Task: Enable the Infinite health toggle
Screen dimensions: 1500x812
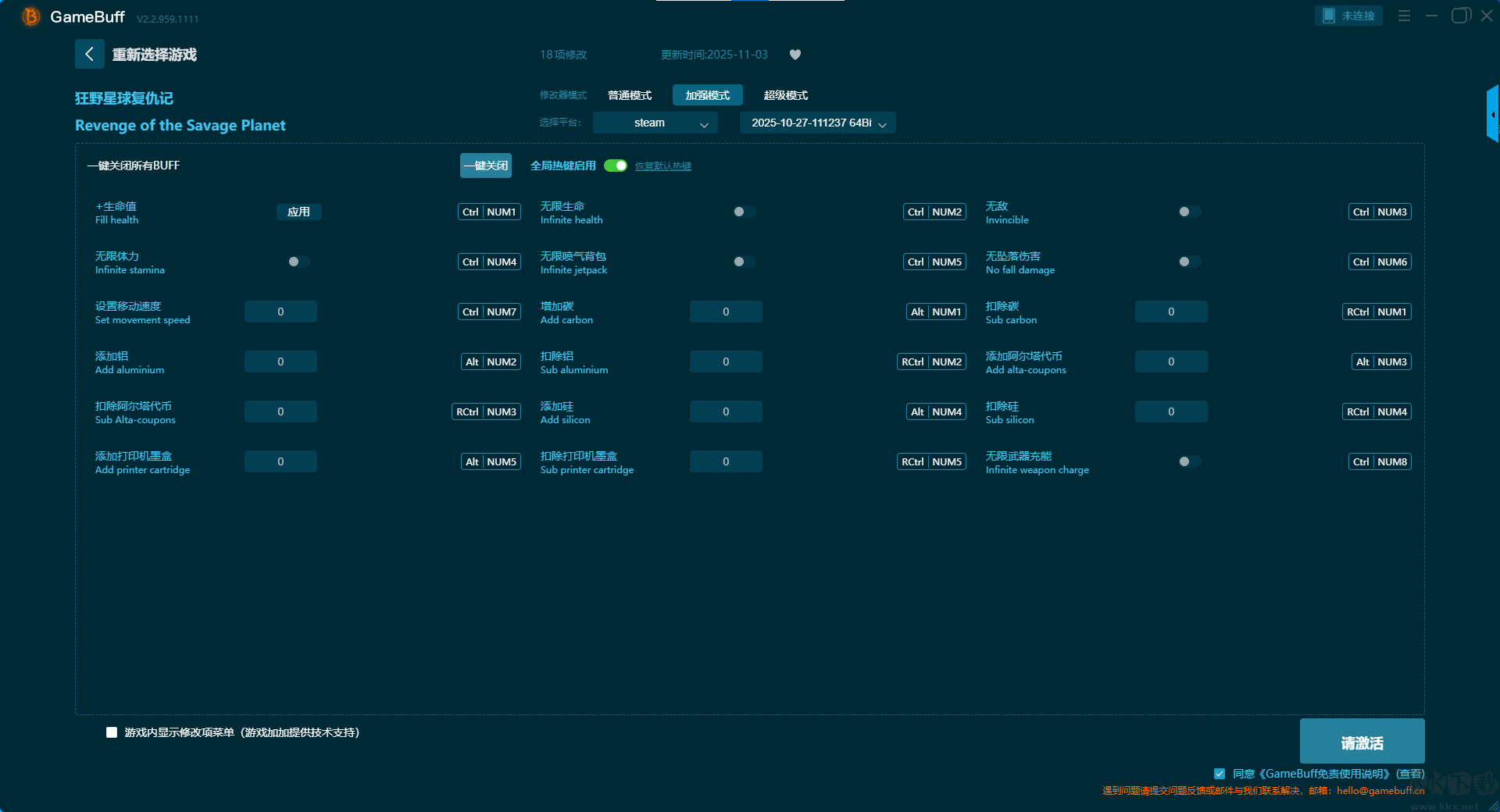Action: point(744,212)
